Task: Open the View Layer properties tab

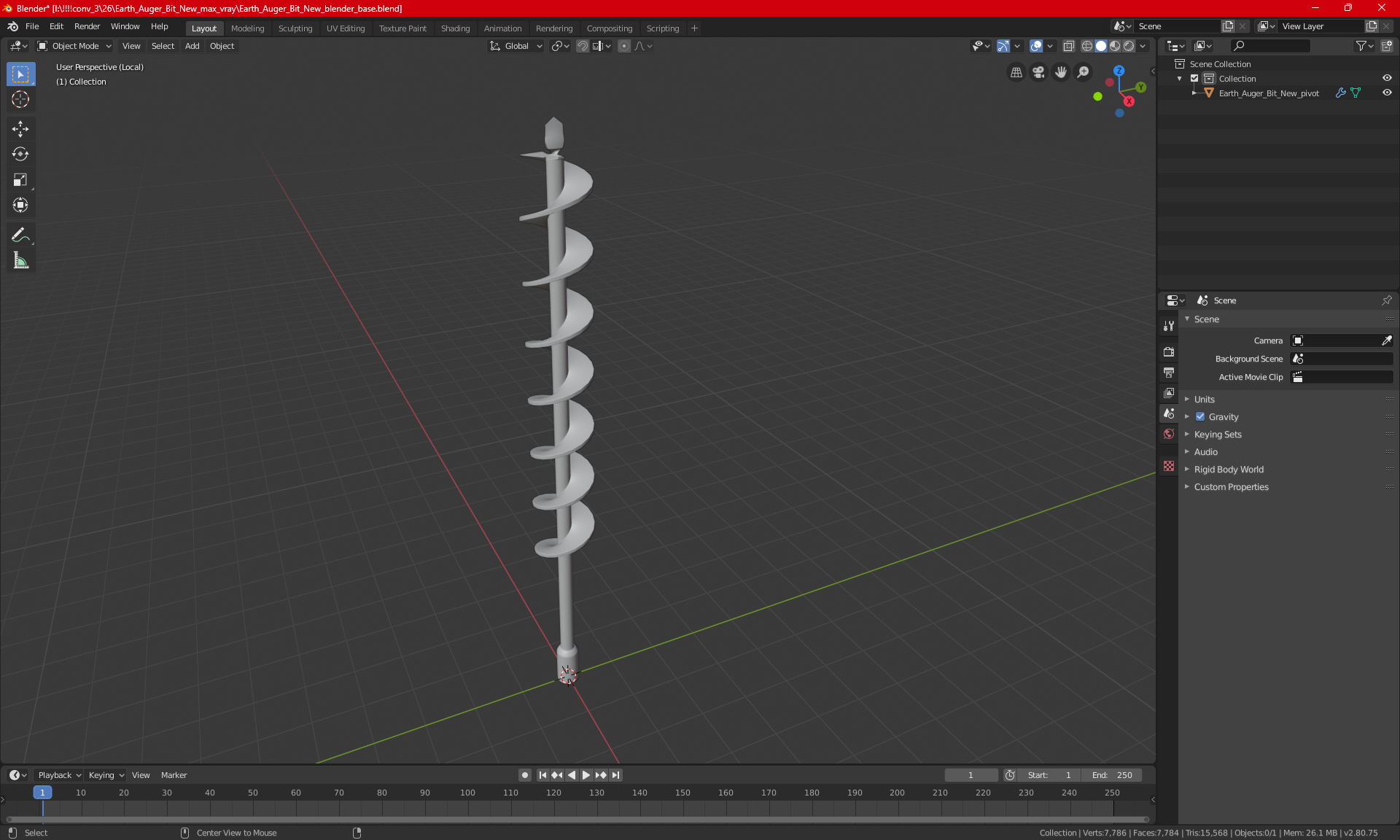Action: [x=1169, y=393]
